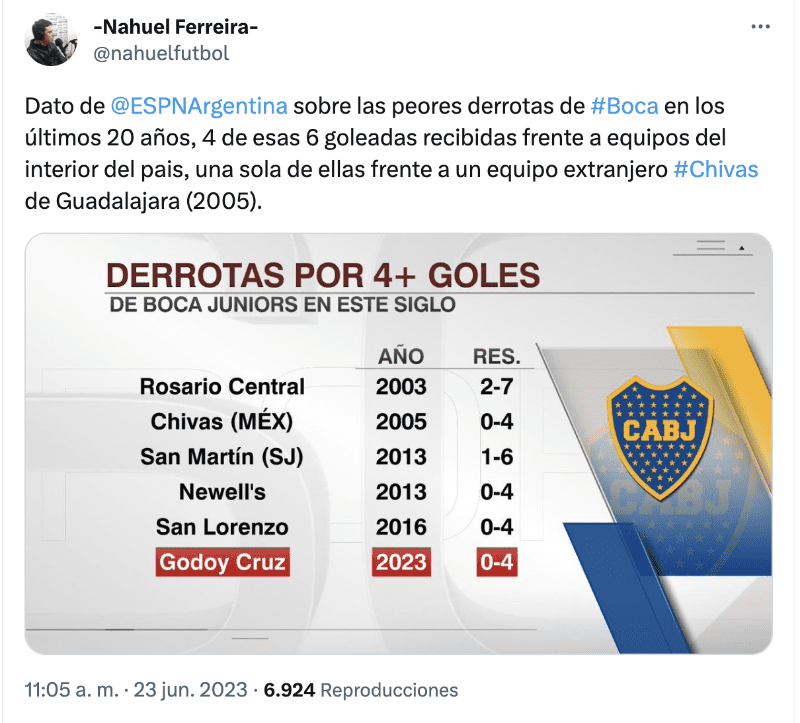
Task: Click the RES. column header
Action: 496,356
